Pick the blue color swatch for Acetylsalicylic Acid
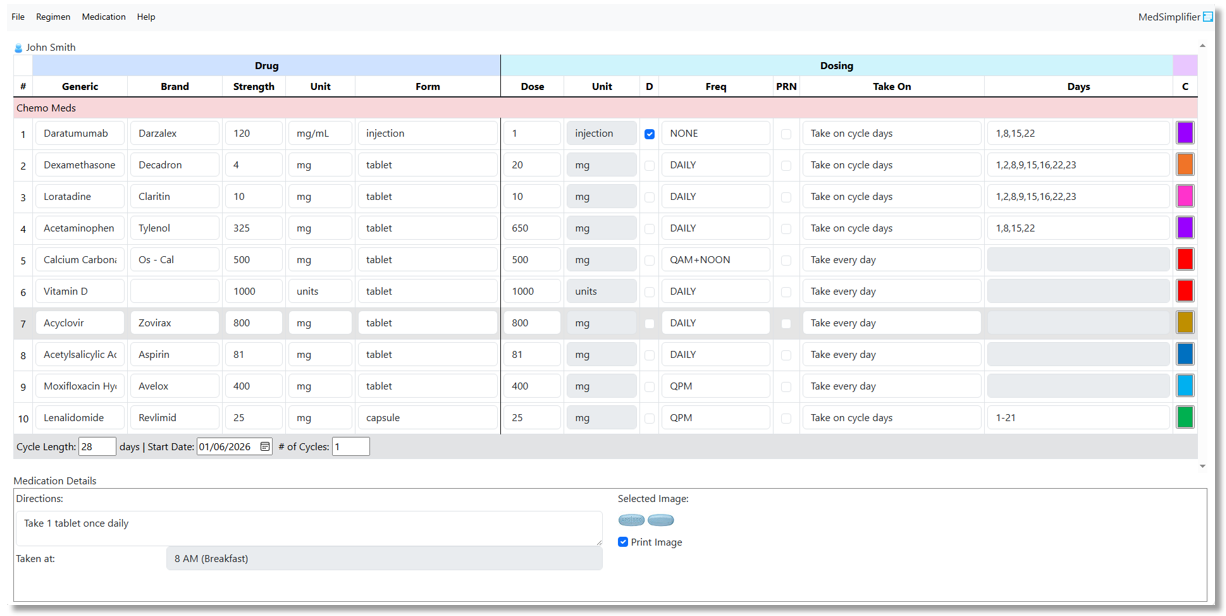The height and width of the screenshot is (616, 1226). pos(1185,355)
